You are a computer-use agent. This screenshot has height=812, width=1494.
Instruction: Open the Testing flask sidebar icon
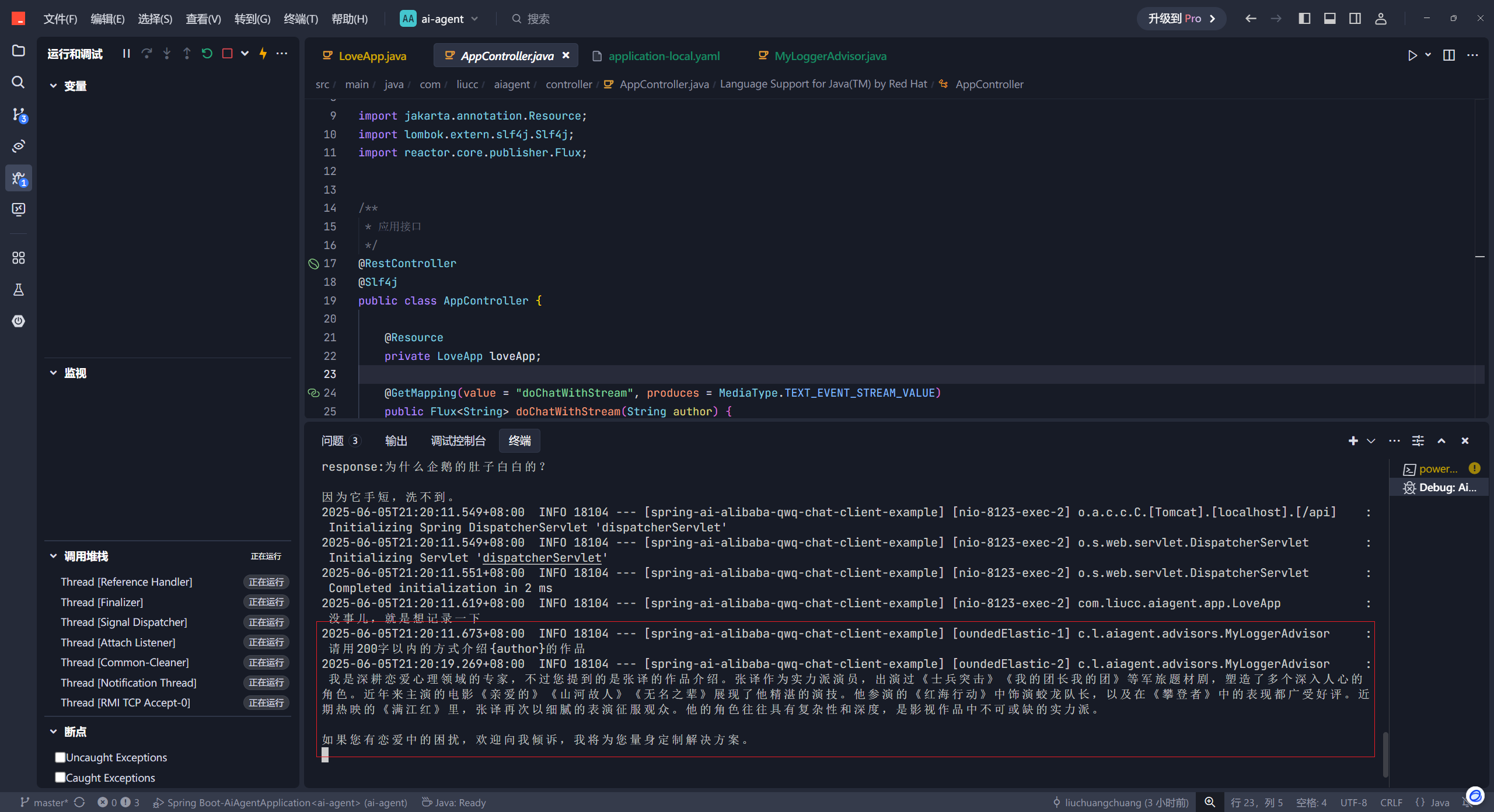tap(19, 289)
